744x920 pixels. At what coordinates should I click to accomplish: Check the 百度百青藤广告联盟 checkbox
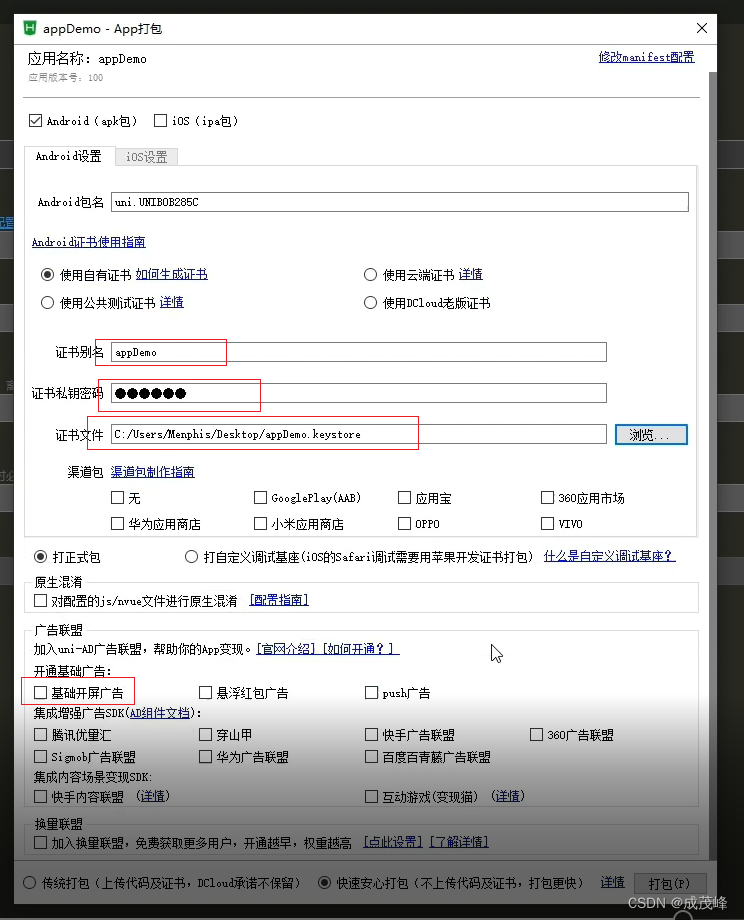[371, 757]
